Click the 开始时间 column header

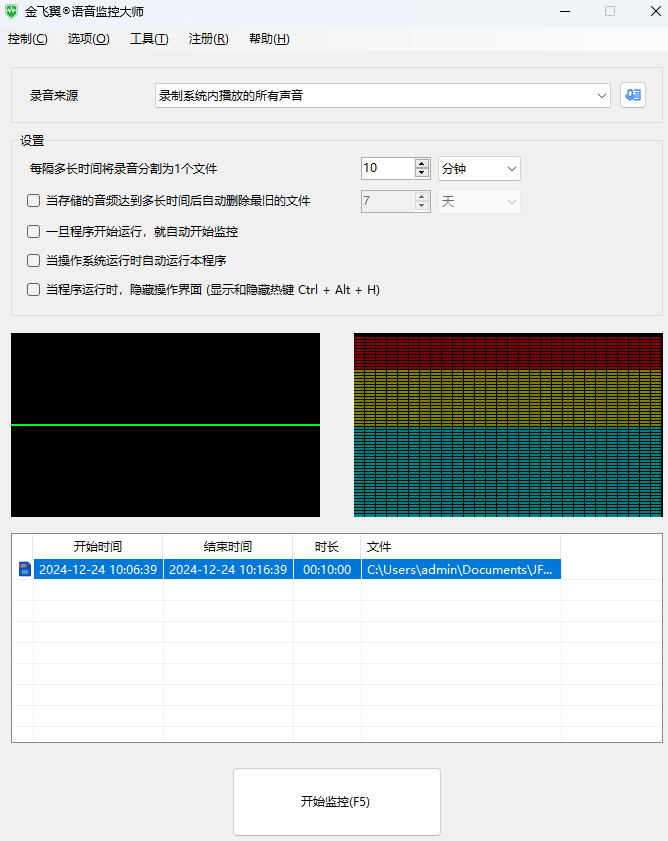click(98, 547)
